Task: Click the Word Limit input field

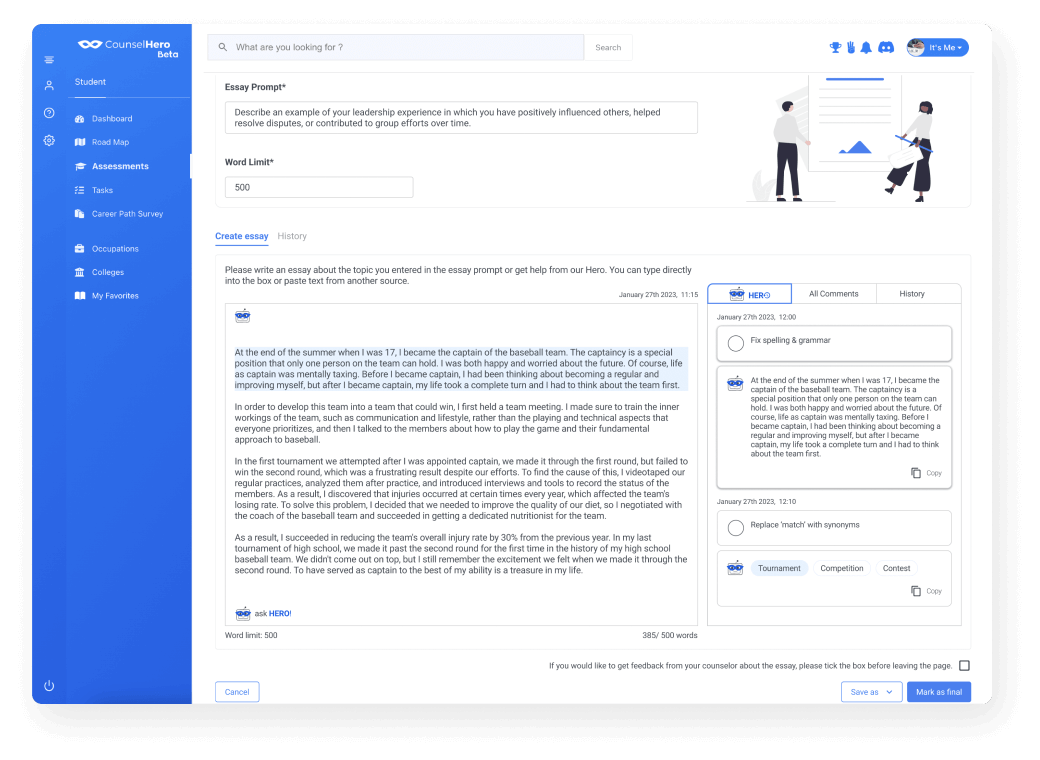Action: coord(319,187)
